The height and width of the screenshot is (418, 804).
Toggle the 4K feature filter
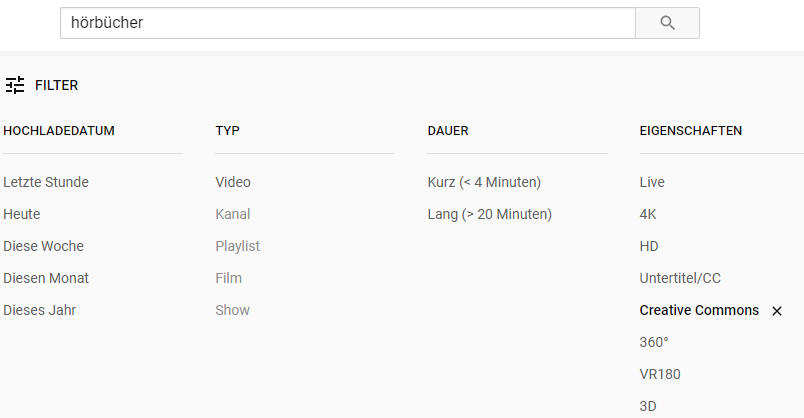pyautogui.click(x=648, y=214)
